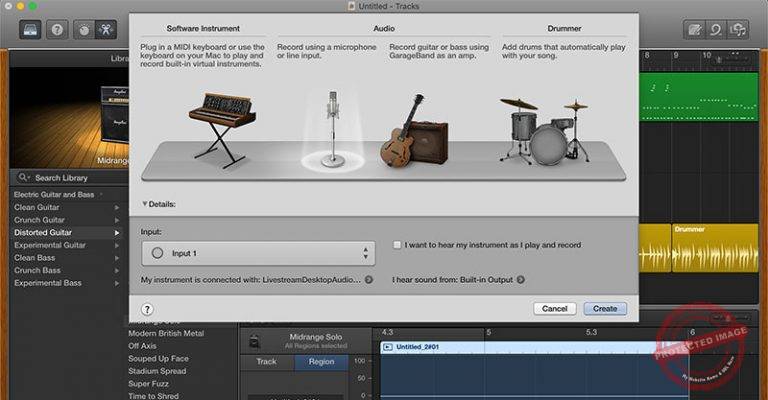Click editor ruler at bar 5.3
The image size is (768, 400).
coord(591,332)
